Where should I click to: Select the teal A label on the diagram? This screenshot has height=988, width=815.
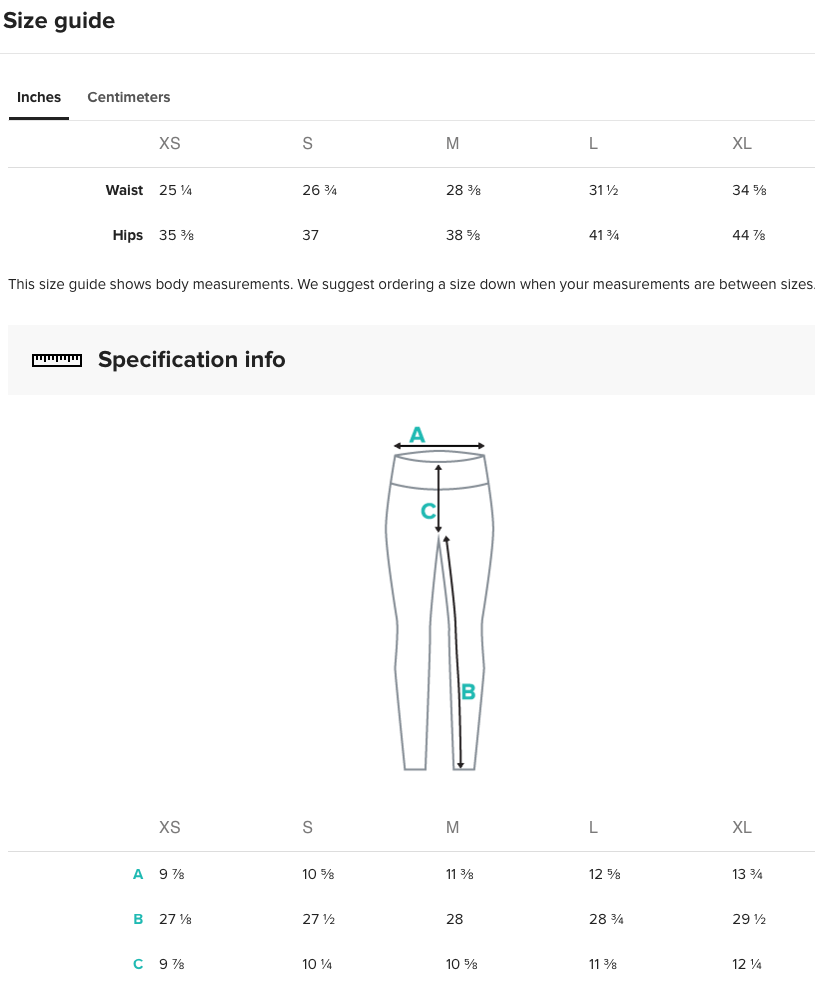pos(416,434)
